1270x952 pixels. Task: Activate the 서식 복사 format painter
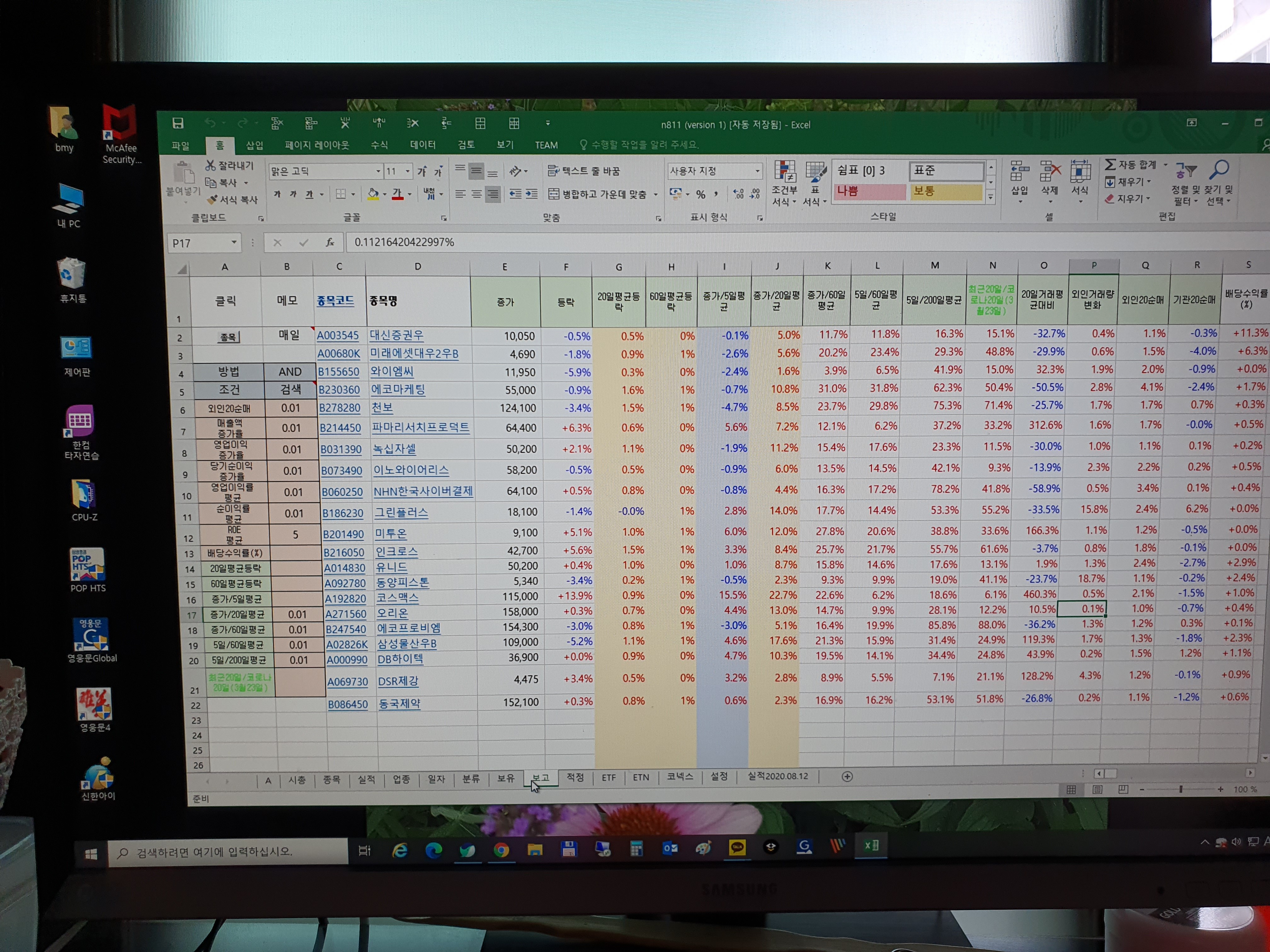tap(232, 199)
